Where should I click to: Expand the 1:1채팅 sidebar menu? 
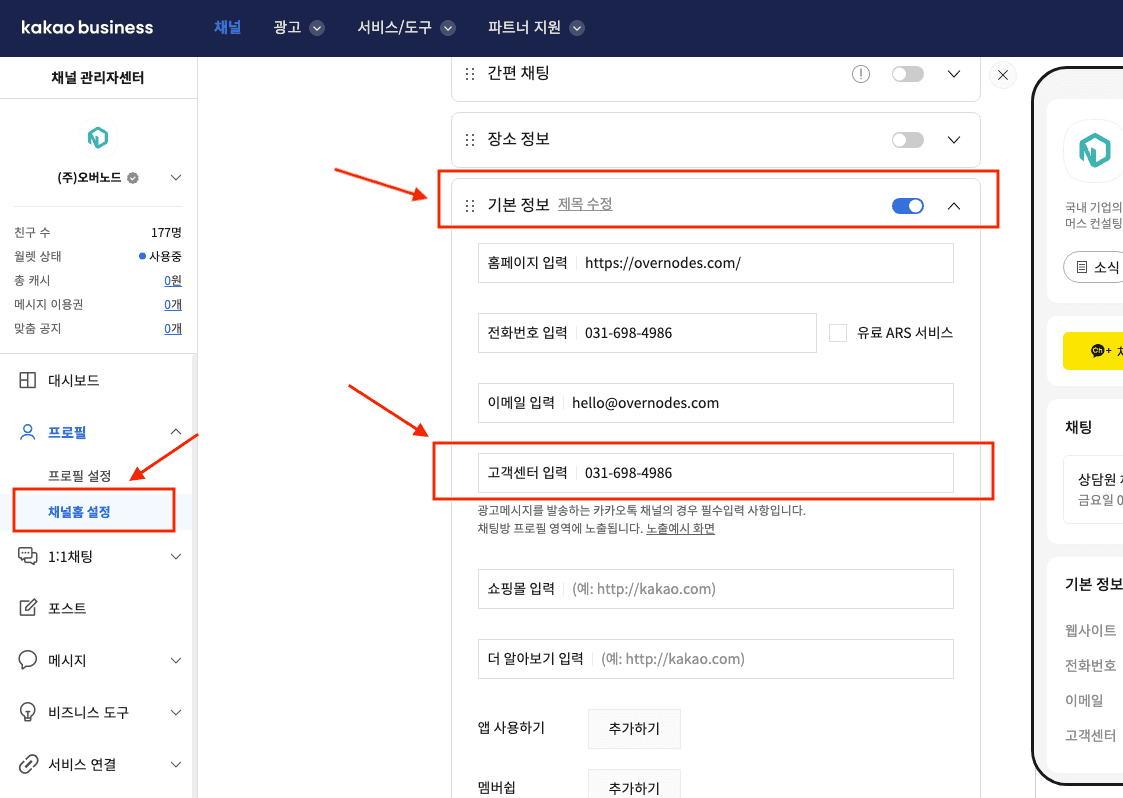tap(175, 557)
